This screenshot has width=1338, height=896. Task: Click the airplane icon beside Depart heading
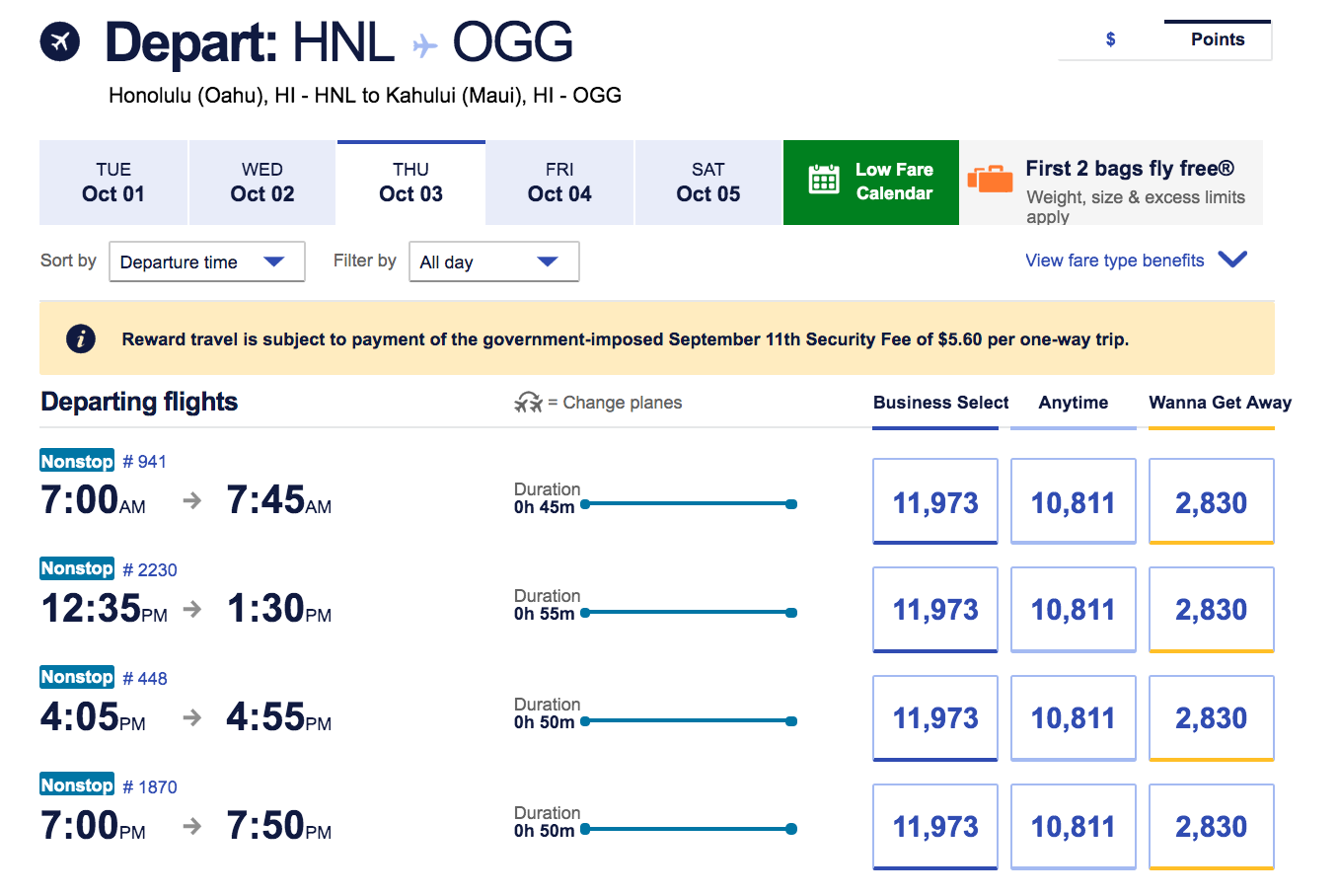pyautogui.click(x=60, y=41)
